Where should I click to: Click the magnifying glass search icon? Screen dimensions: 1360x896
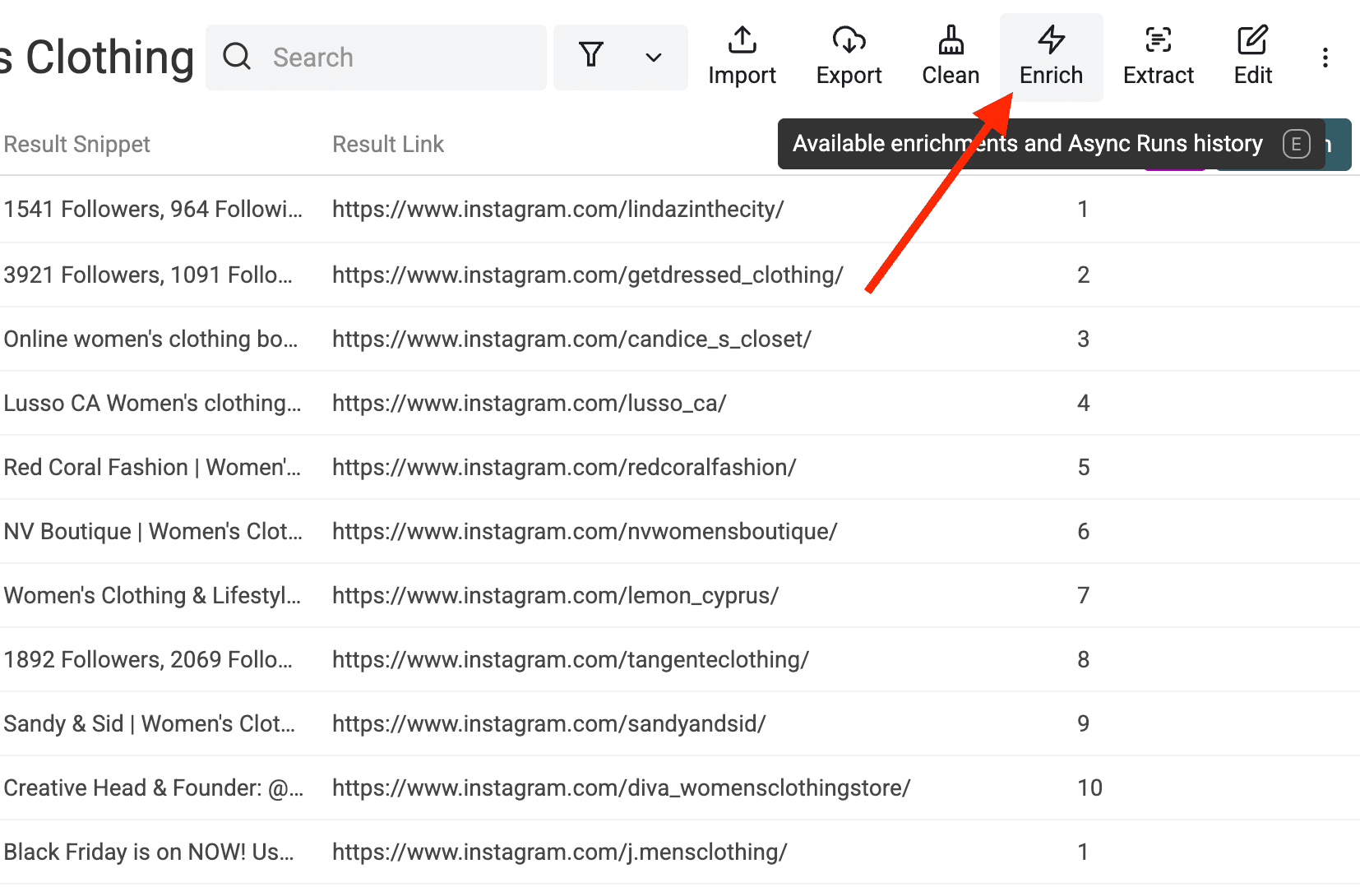237,57
